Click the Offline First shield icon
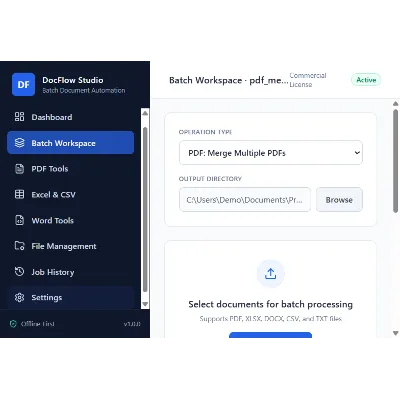The image size is (400, 400). point(13,324)
